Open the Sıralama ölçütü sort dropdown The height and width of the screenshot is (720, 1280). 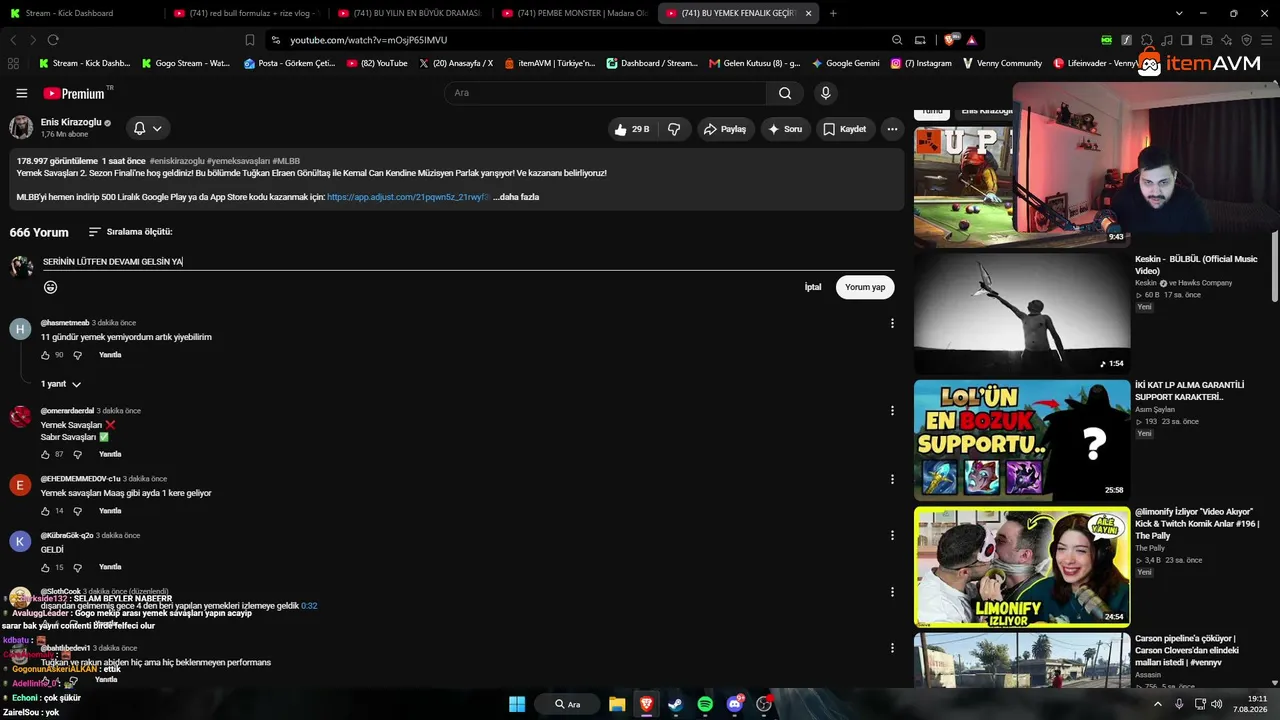[x=130, y=232]
